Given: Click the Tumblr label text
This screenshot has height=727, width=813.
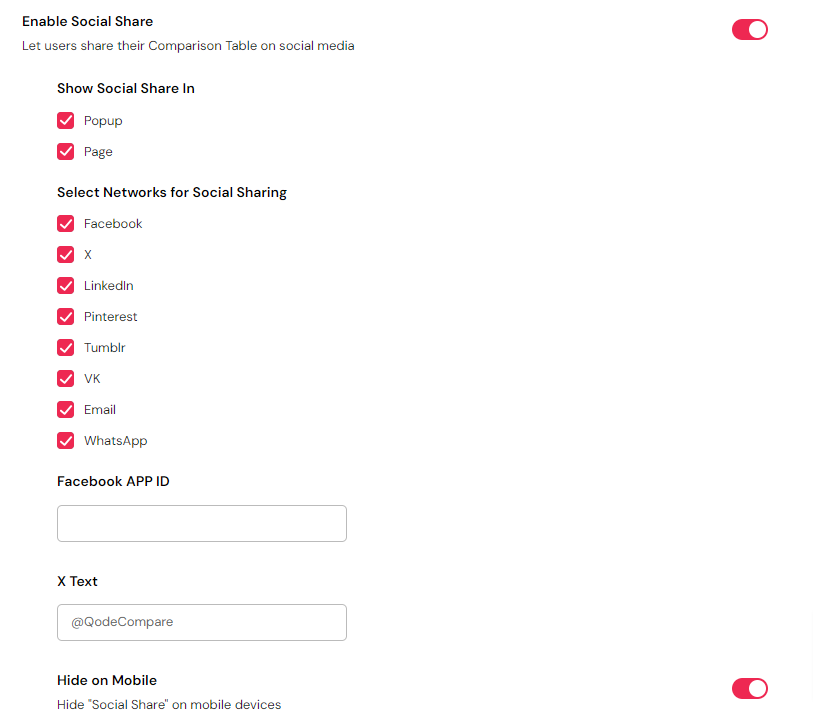Looking at the screenshot, I should (x=104, y=348).
